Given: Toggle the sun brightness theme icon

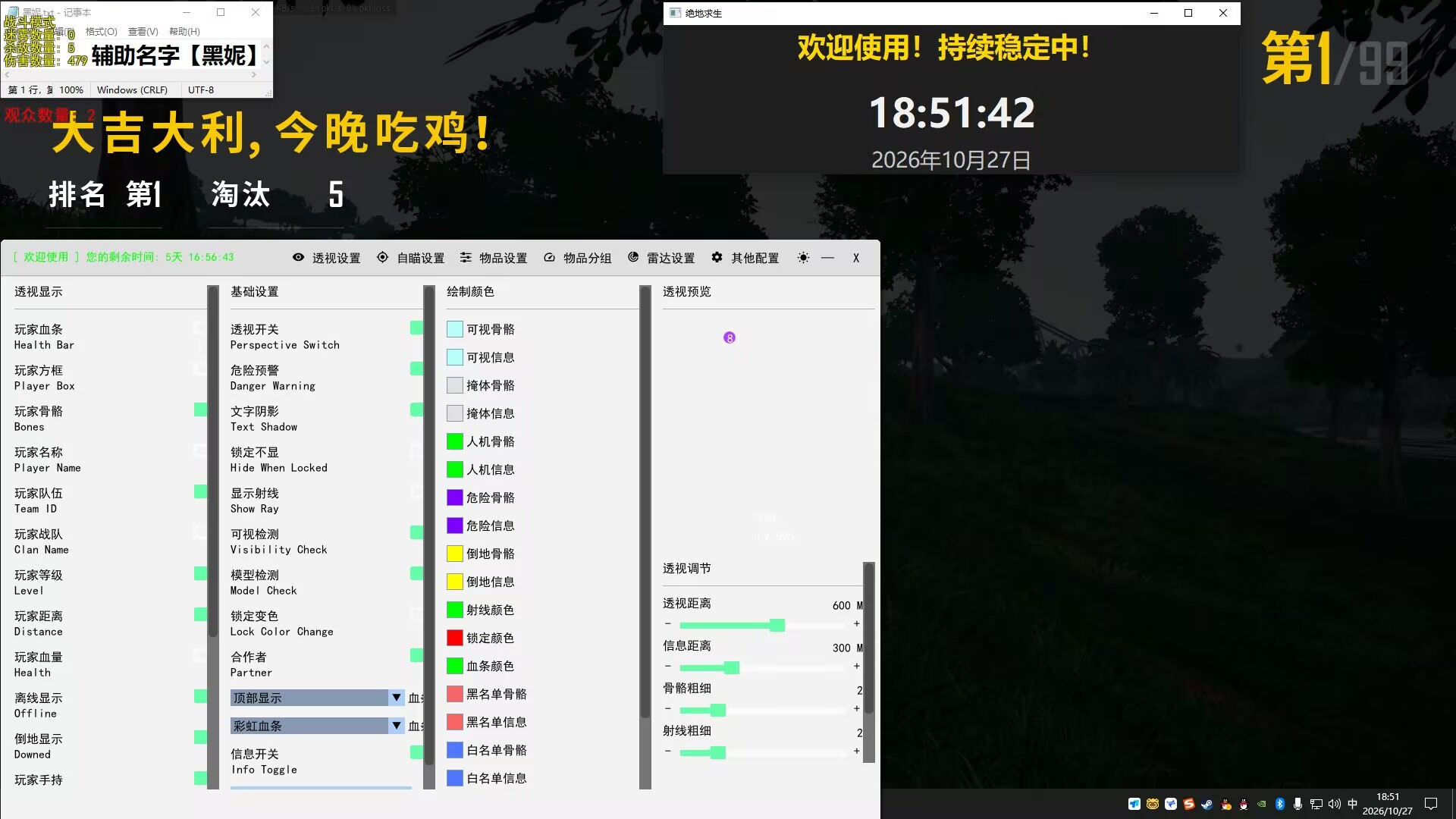Looking at the screenshot, I should tap(803, 258).
